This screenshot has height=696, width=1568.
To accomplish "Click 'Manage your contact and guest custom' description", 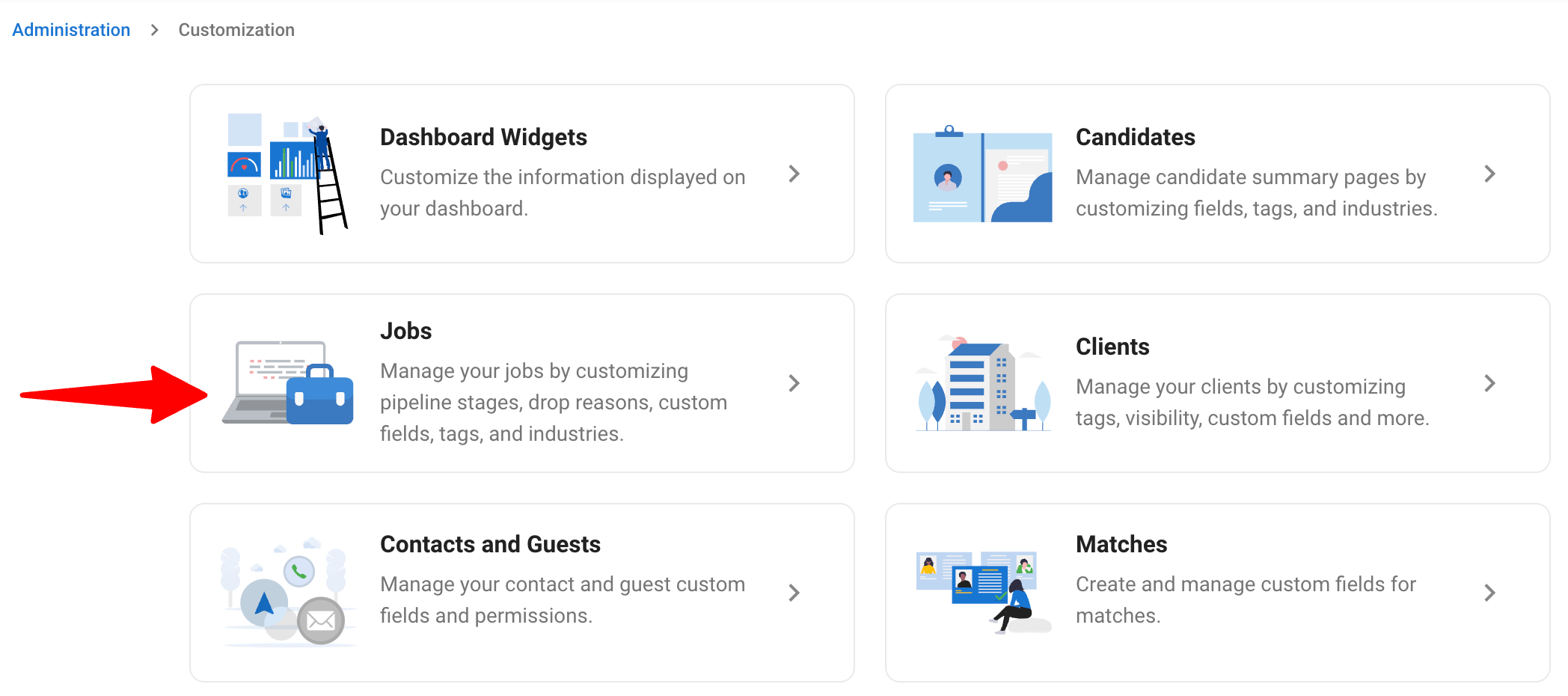I will 563,599.
